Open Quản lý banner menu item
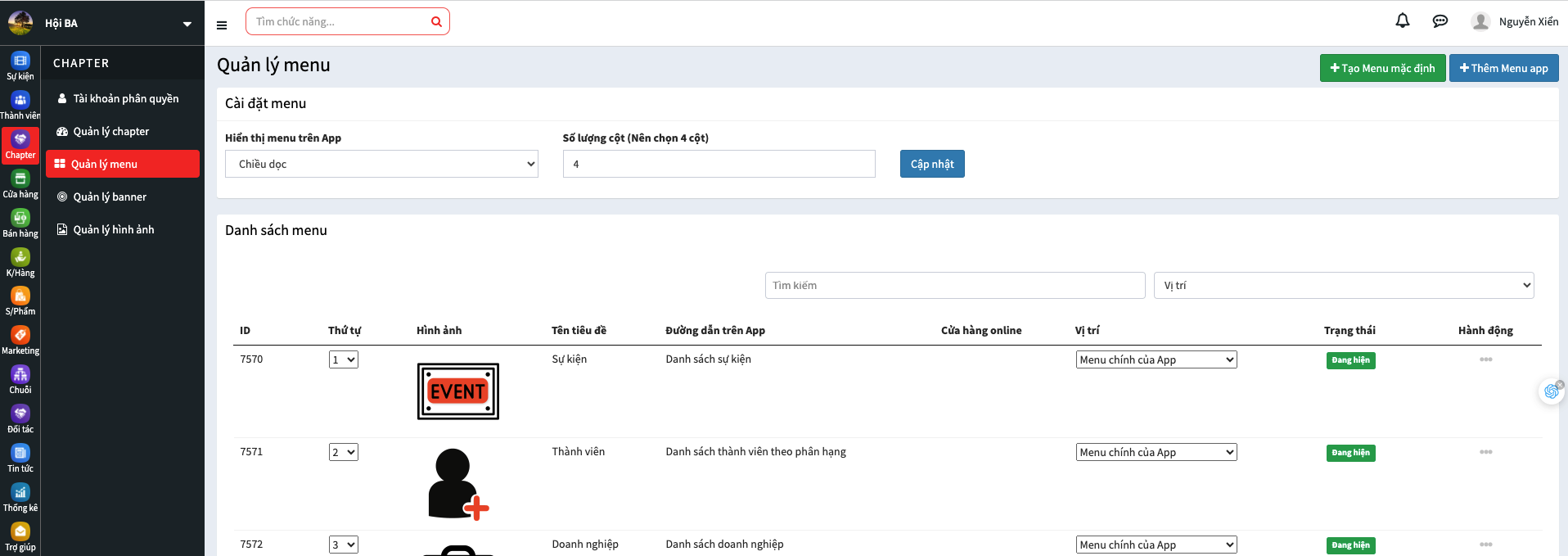 (x=110, y=197)
